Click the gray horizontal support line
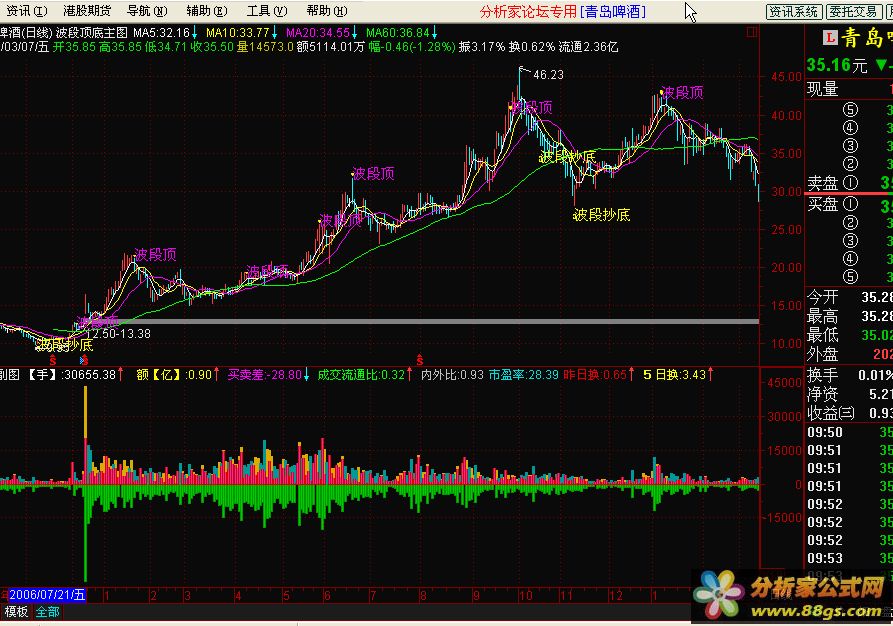893x626 pixels. 423,322
